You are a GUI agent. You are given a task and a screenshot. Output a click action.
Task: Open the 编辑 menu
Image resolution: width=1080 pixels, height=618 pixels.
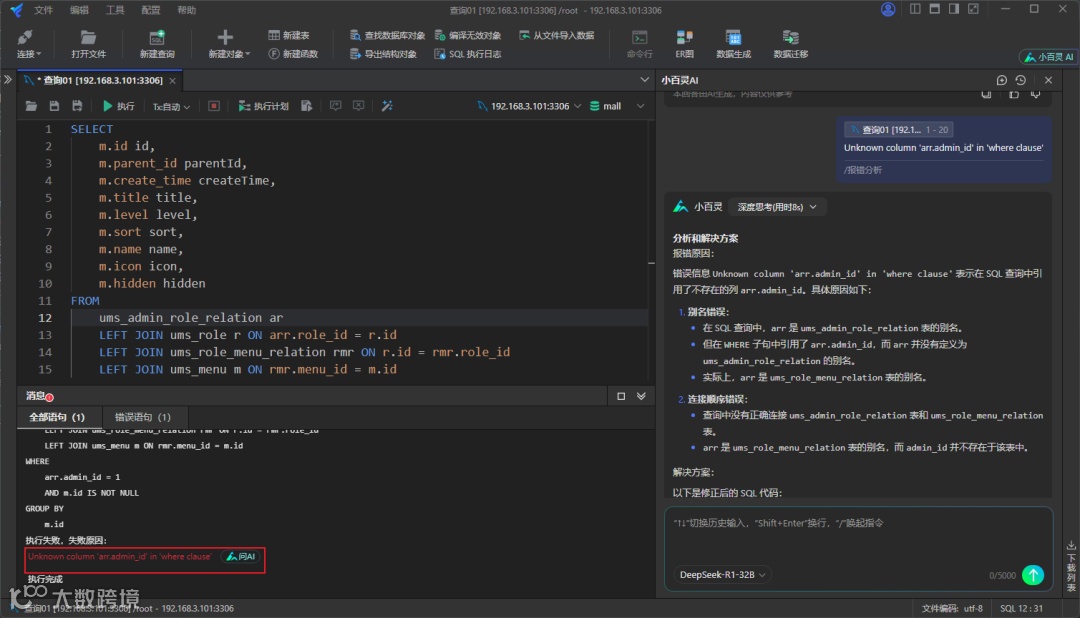[79, 10]
